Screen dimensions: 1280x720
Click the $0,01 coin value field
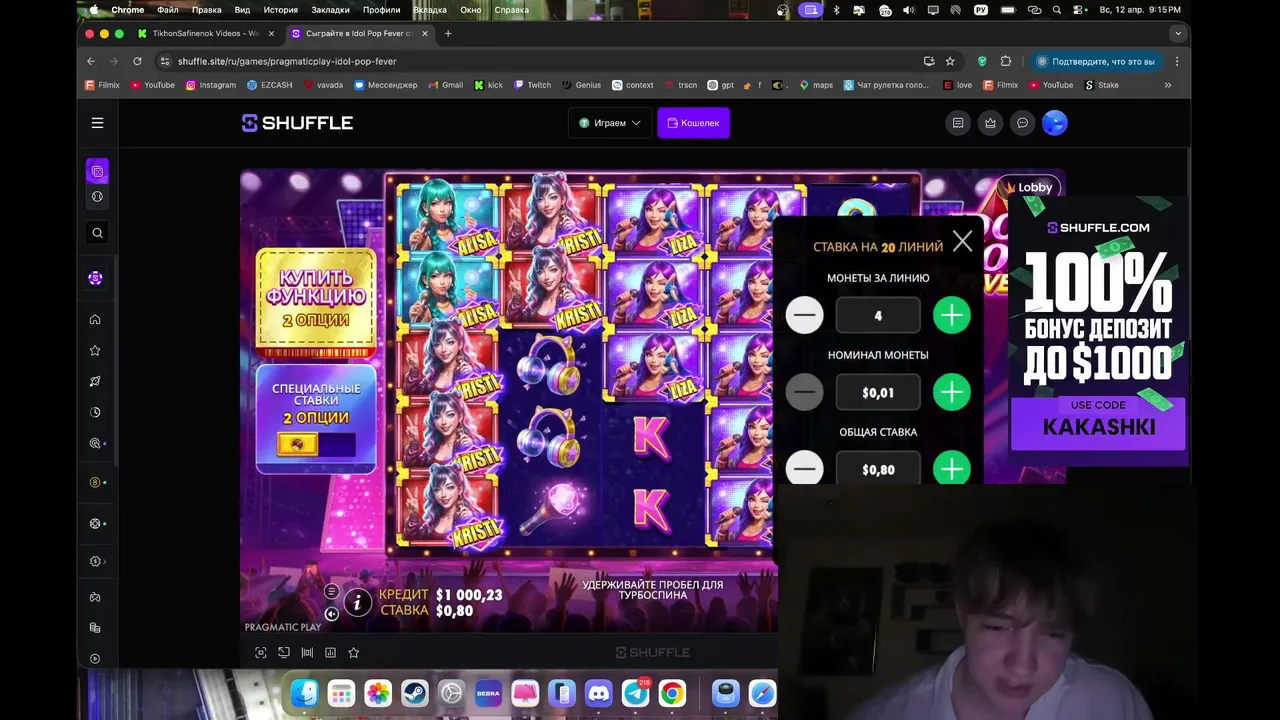point(878,392)
